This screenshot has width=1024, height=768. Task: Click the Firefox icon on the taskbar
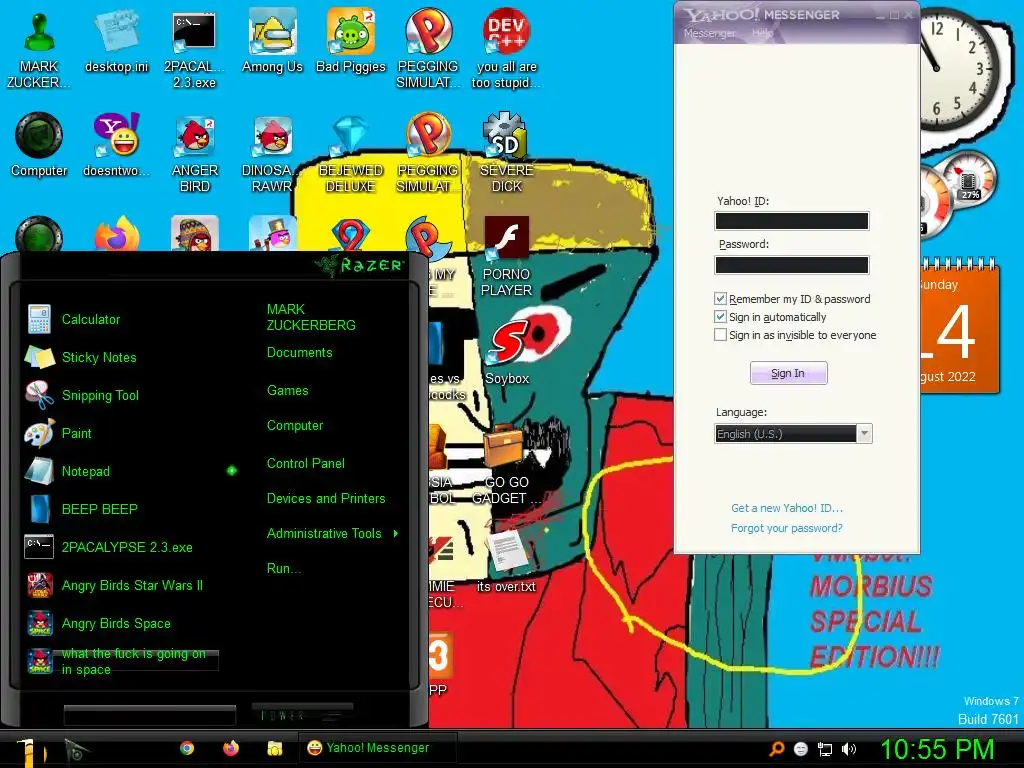231,748
